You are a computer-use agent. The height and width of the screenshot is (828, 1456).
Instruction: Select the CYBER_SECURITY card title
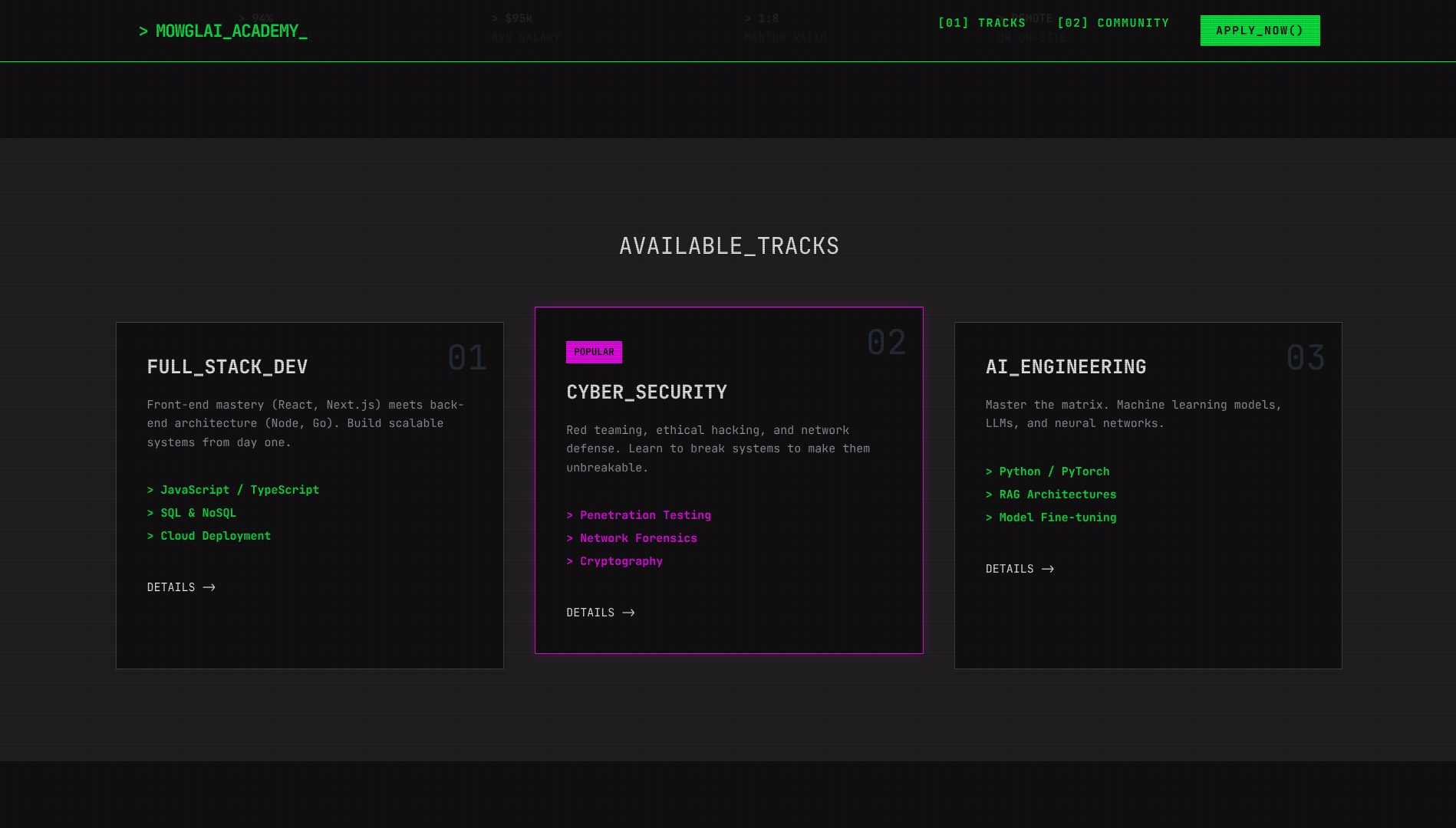[x=647, y=393]
